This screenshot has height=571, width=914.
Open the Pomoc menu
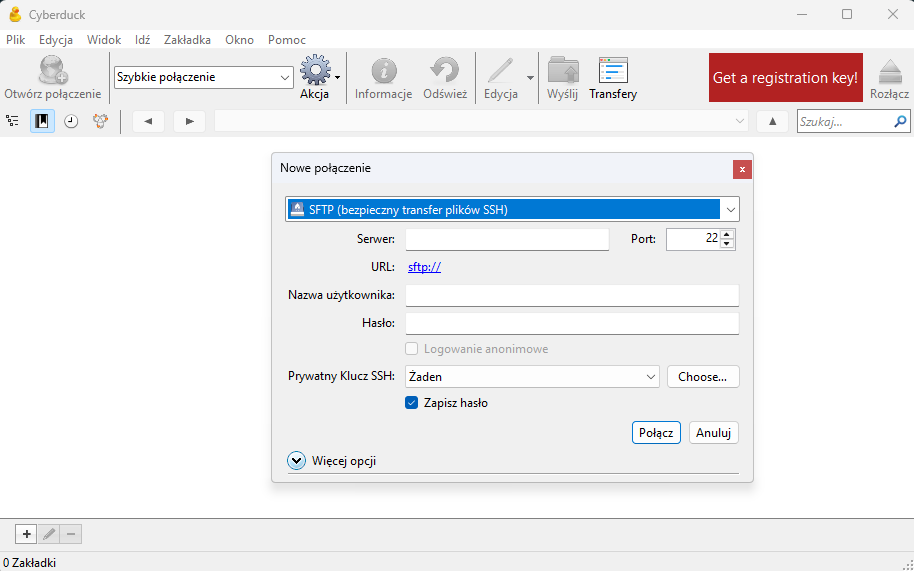tap(287, 40)
